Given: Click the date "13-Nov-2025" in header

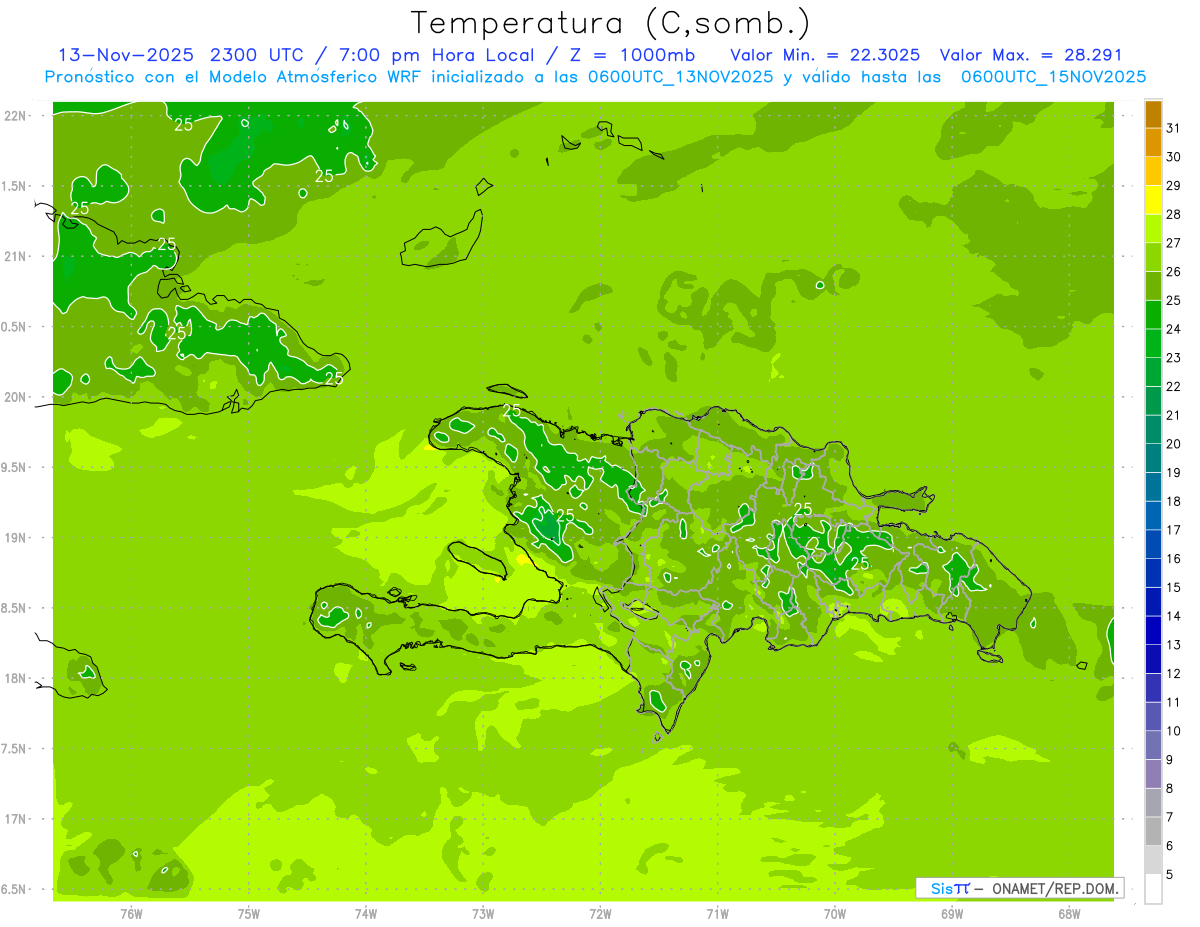Looking at the screenshot, I should click(x=127, y=55).
